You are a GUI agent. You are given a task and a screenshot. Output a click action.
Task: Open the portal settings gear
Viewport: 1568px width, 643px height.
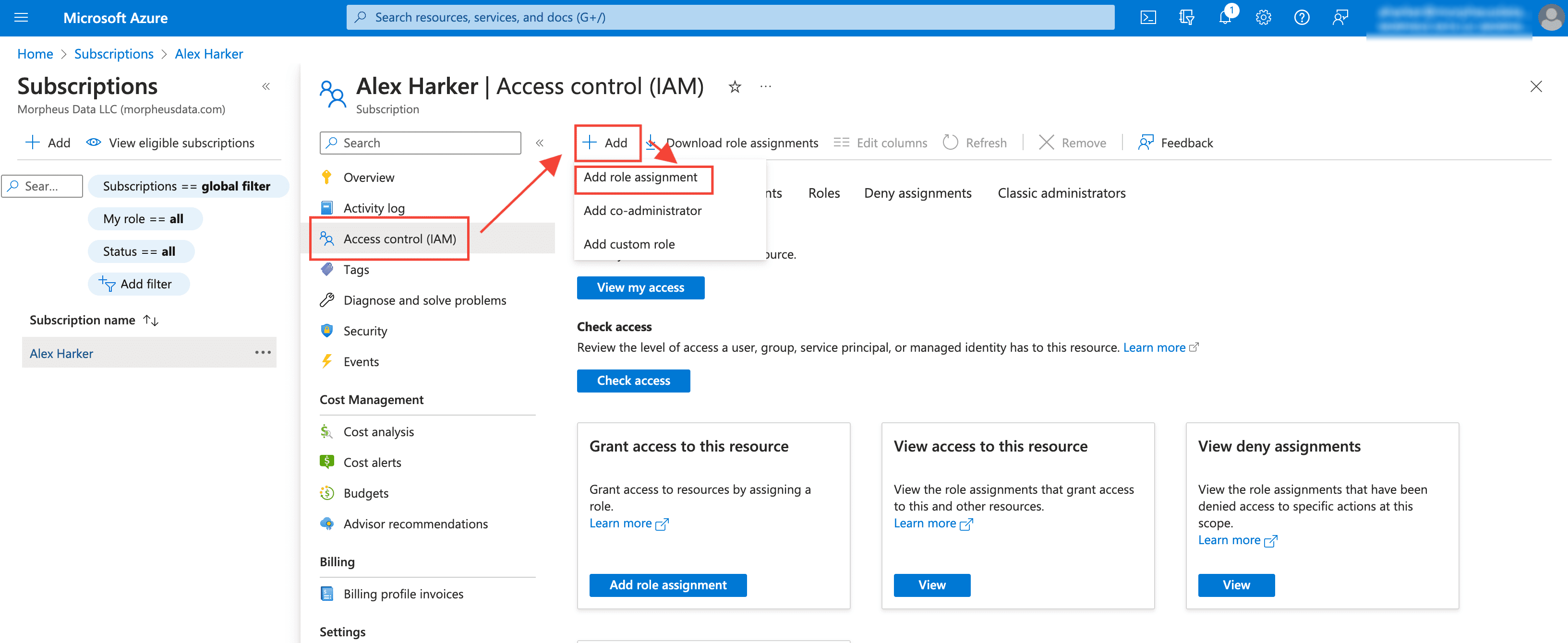click(x=1263, y=18)
